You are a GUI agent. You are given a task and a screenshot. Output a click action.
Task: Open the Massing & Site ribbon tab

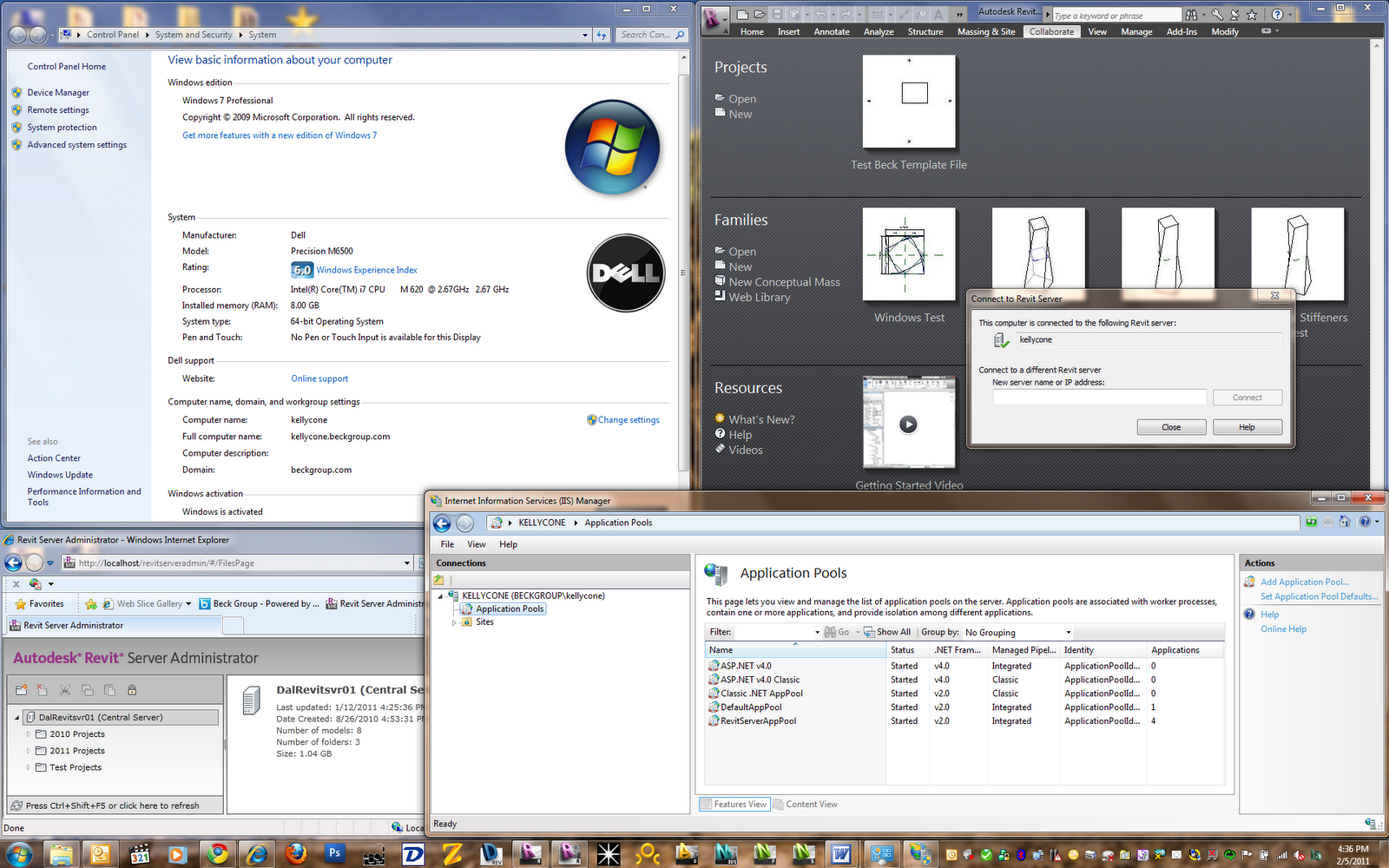pos(986,32)
